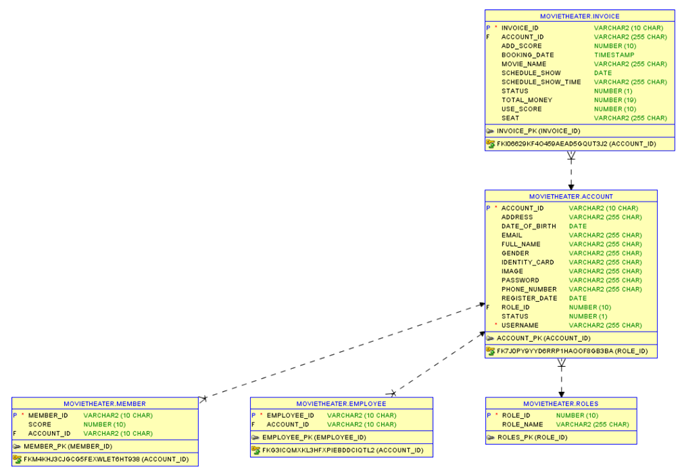
Task: Click the PASSWORD column name
Action: click(x=520, y=281)
